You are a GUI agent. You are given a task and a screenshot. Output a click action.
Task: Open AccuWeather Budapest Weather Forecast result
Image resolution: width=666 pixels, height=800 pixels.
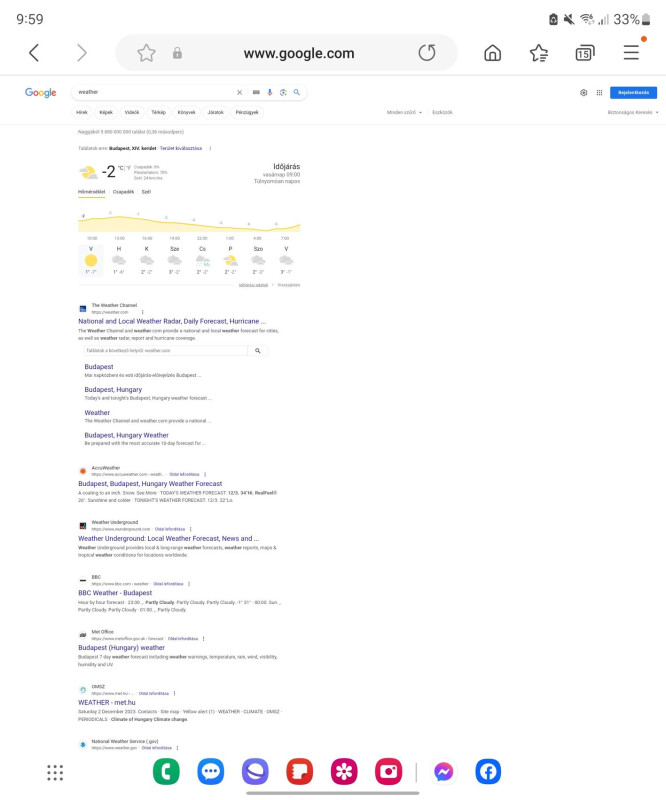(150, 484)
